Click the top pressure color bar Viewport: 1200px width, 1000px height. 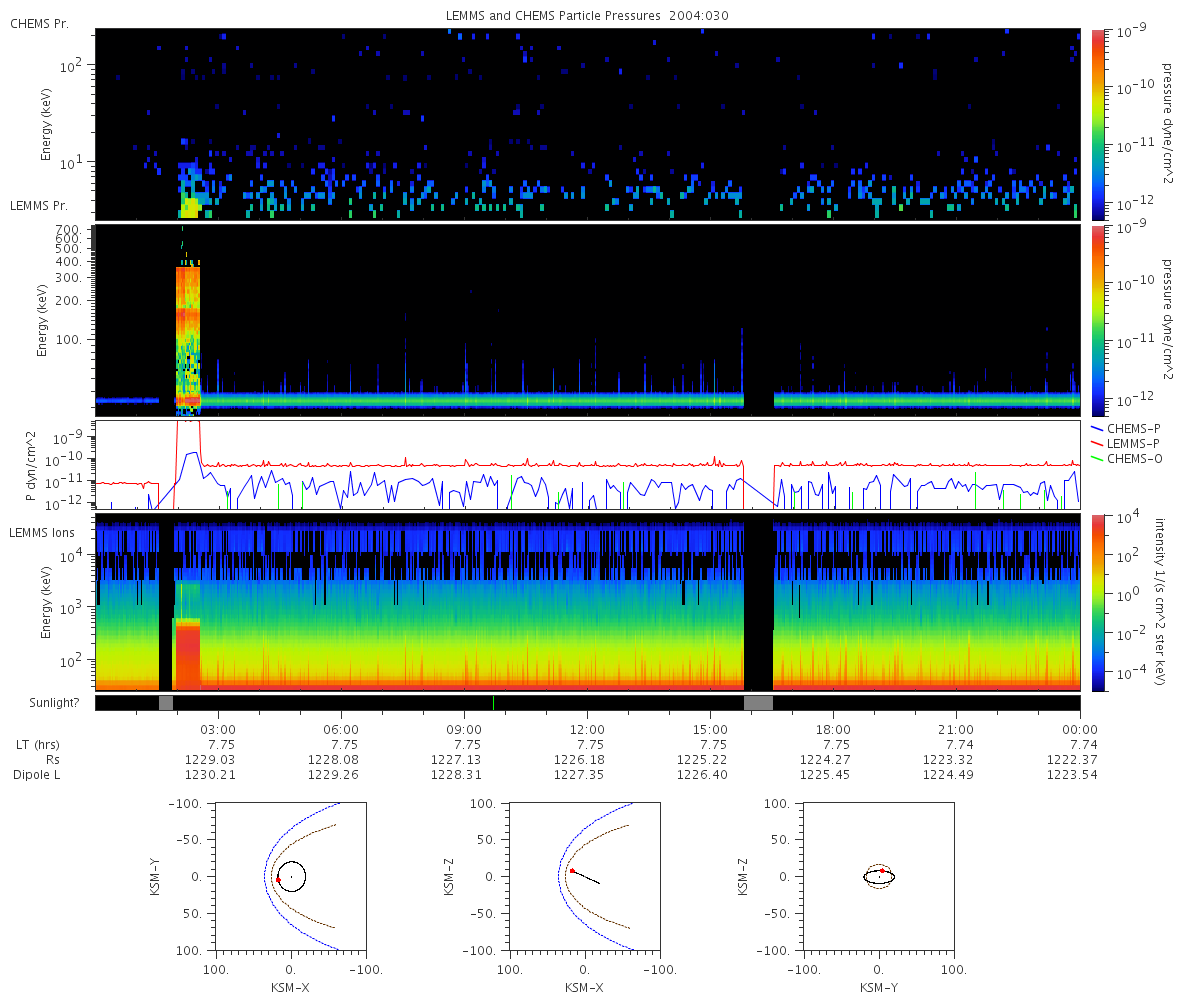[x=1097, y=124]
